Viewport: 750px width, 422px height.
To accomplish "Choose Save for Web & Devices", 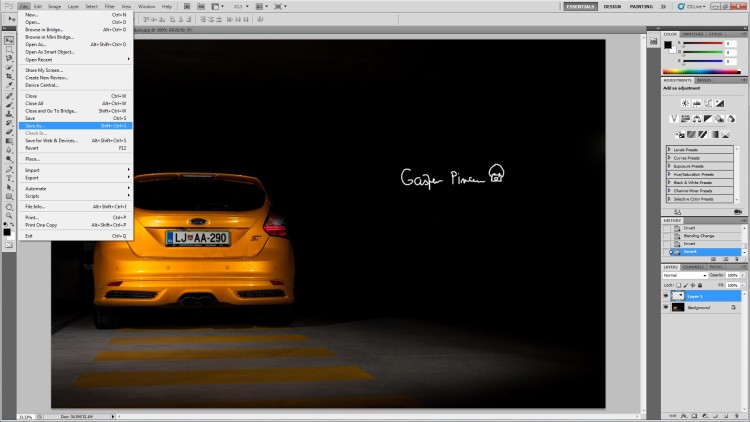I will pyautogui.click(x=76, y=141).
